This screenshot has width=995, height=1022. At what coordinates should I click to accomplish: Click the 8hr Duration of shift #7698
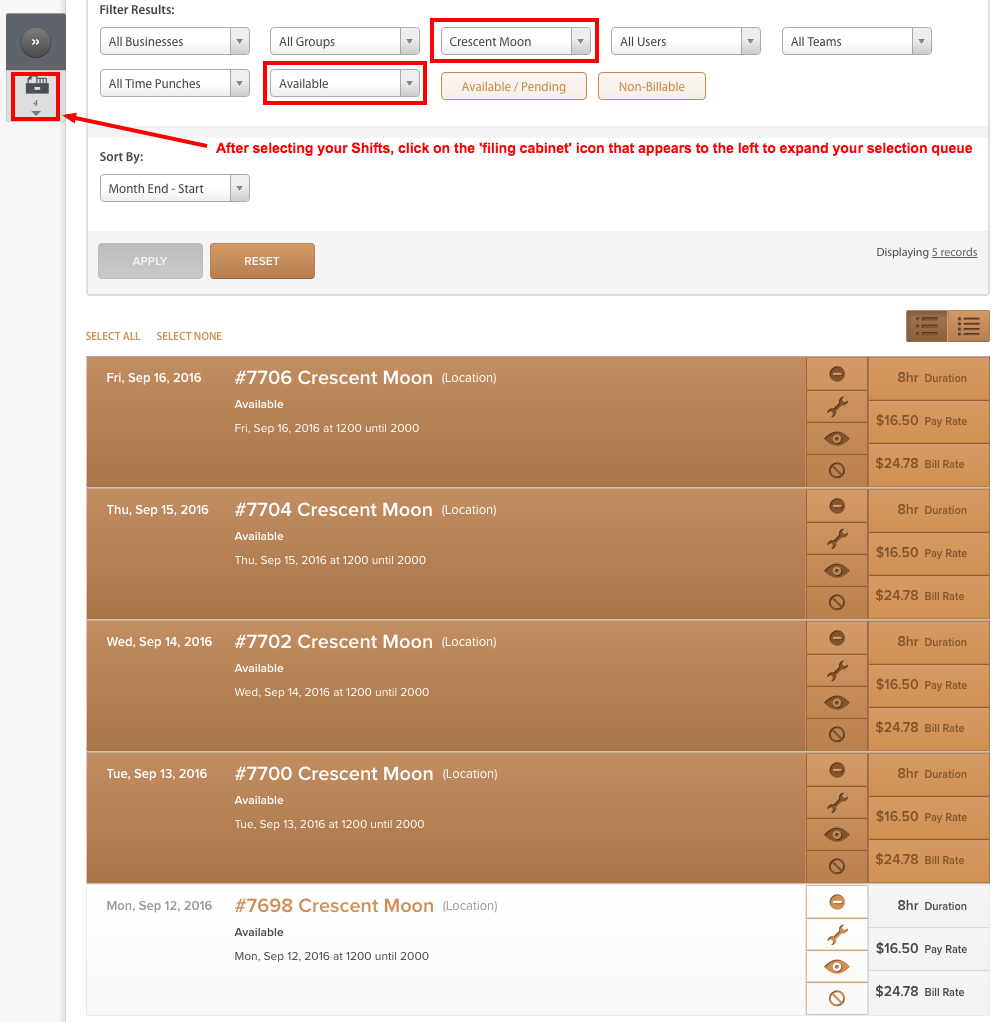pos(929,906)
